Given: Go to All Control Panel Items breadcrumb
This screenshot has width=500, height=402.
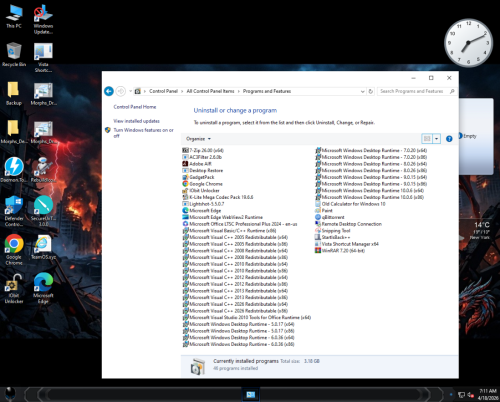Looking at the screenshot, I should tap(210, 91).
